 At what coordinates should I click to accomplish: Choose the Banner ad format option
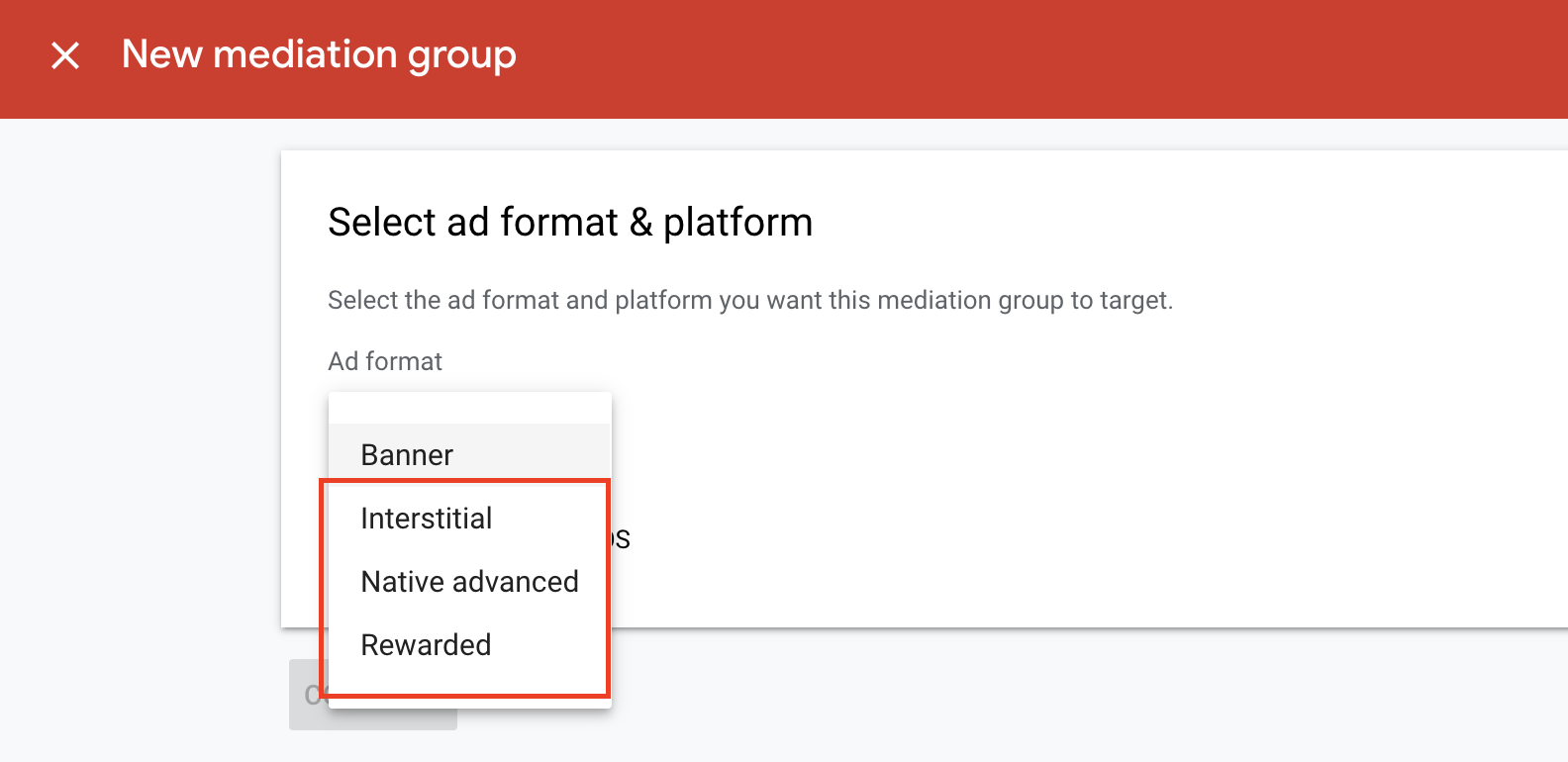(x=470, y=455)
